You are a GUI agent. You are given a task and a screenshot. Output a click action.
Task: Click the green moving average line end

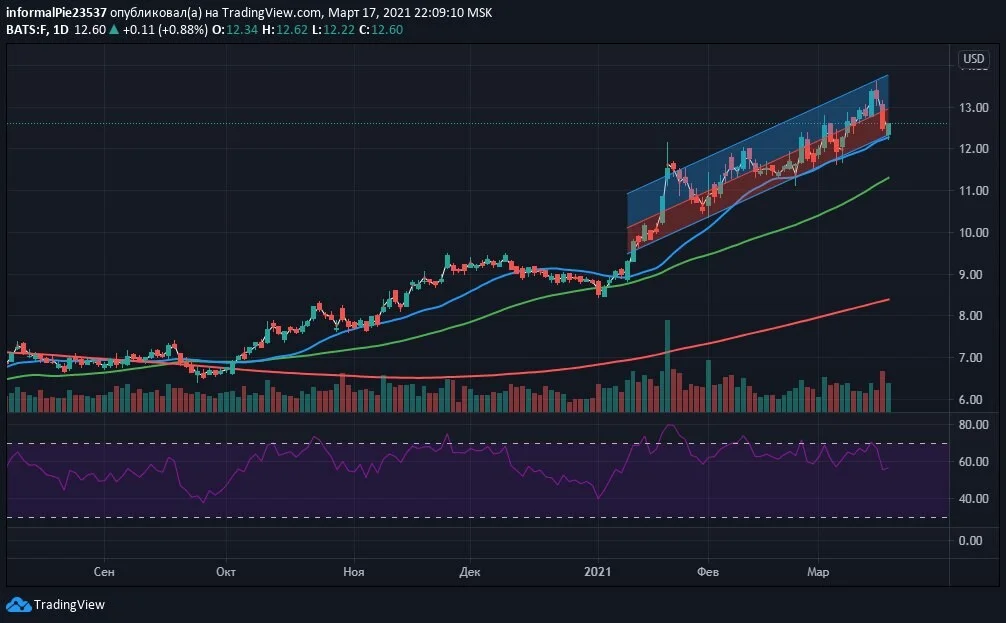pyautogui.click(x=887, y=178)
